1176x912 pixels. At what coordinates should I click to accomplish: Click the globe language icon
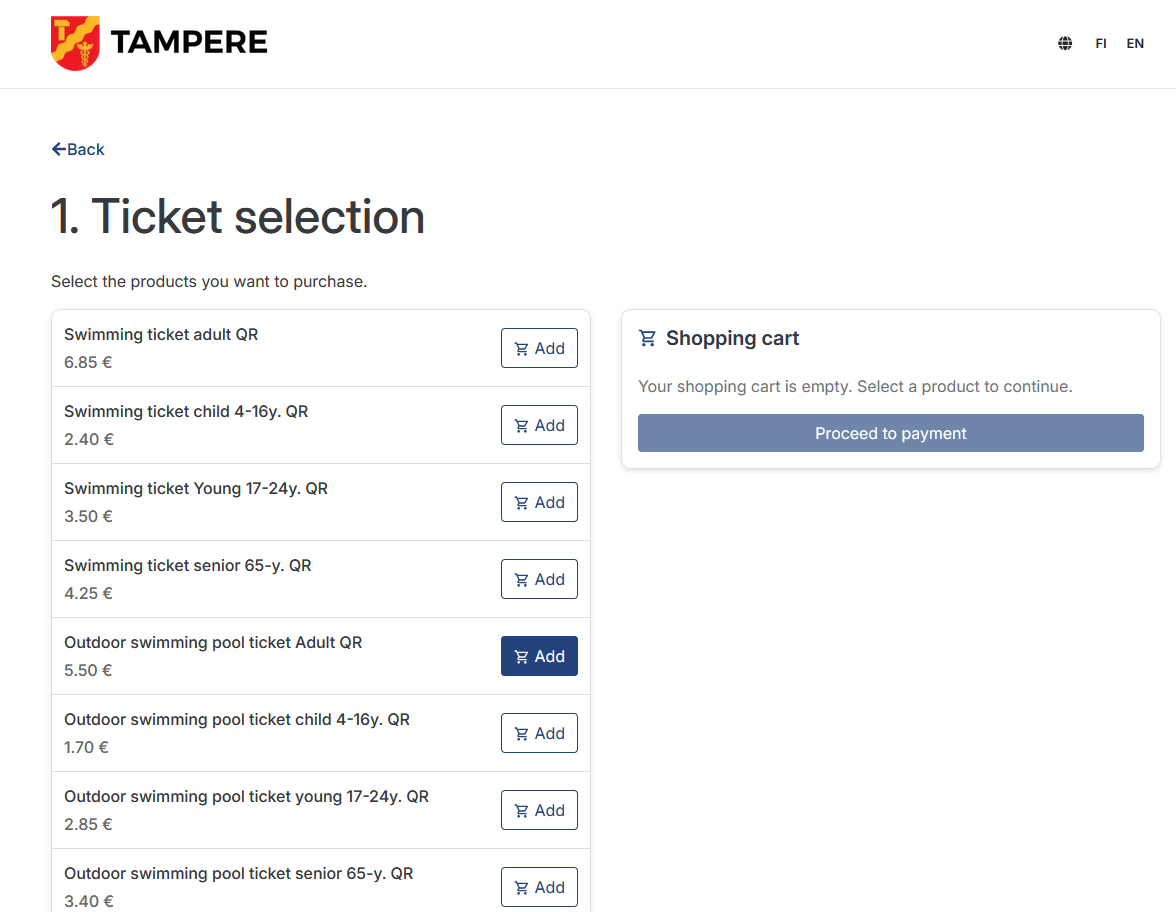click(x=1065, y=43)
